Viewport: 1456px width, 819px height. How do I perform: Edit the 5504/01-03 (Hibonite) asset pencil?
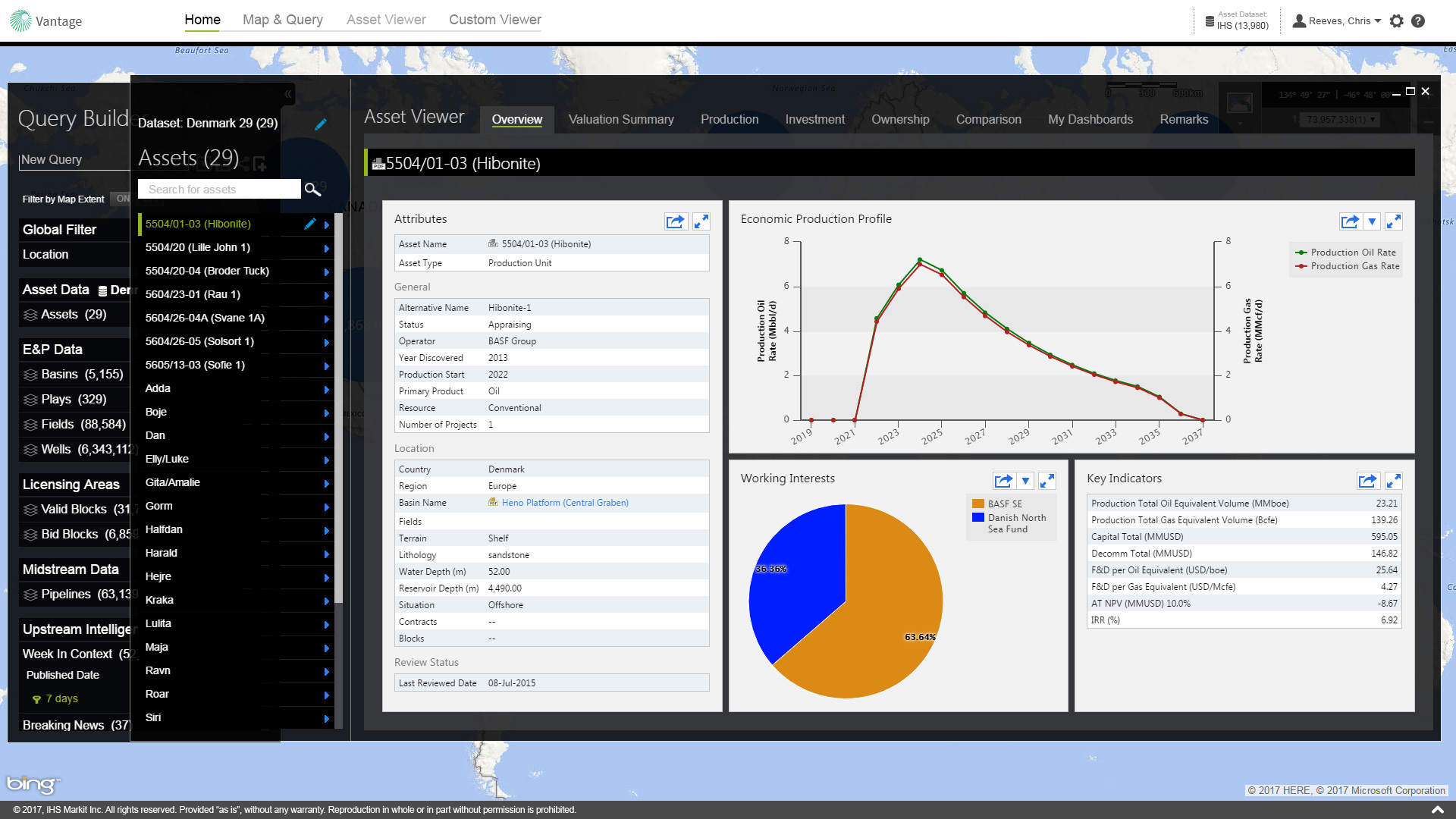coord(309,224)
